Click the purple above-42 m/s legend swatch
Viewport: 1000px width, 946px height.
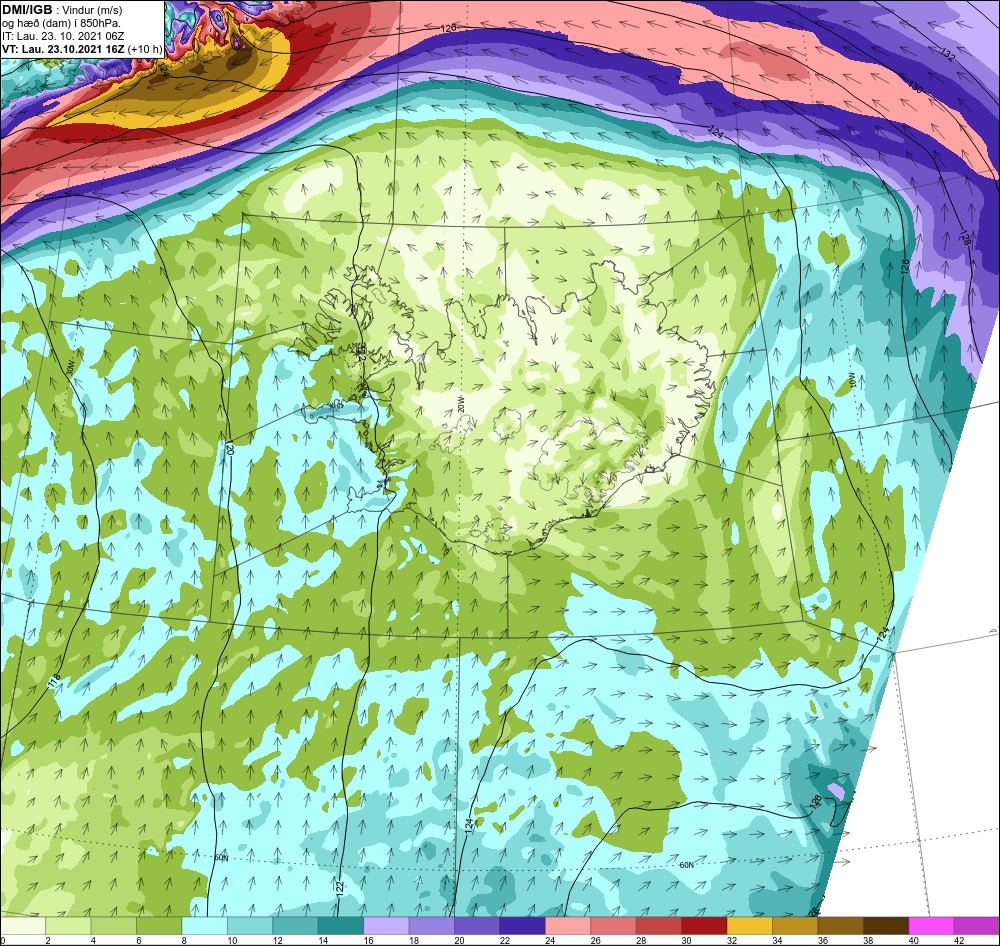pos(977,926)
